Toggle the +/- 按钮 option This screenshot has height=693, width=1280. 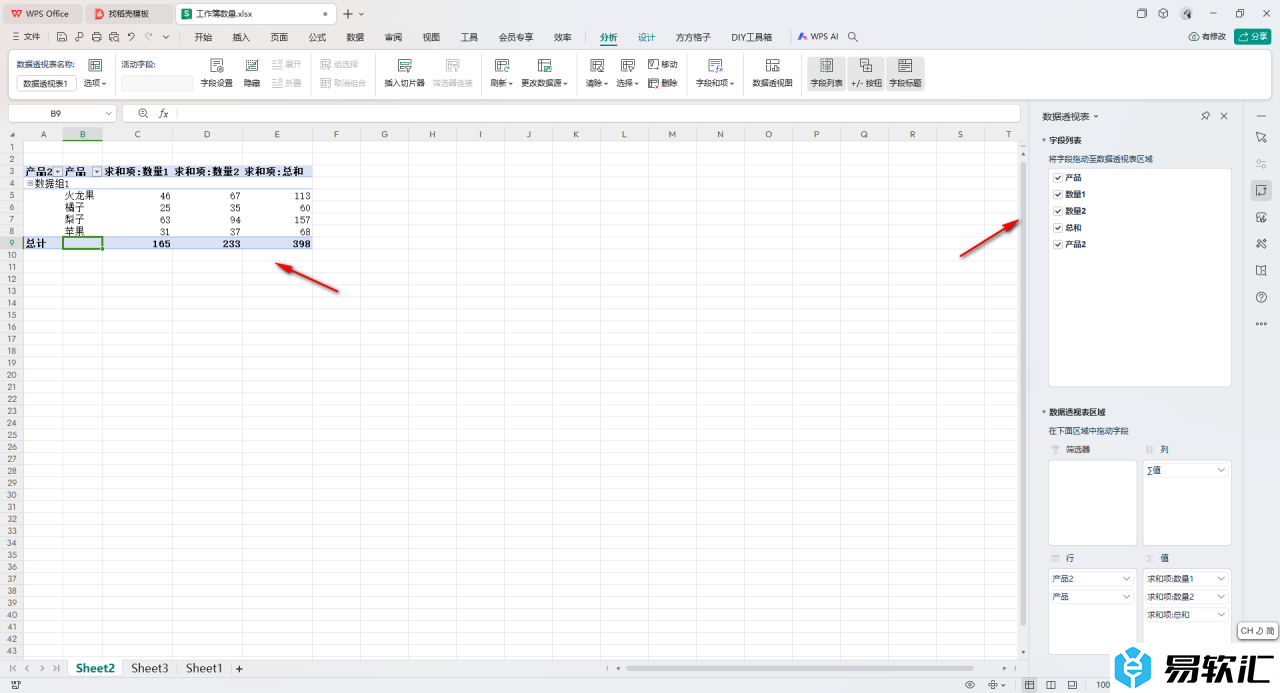tap(866, 73)
